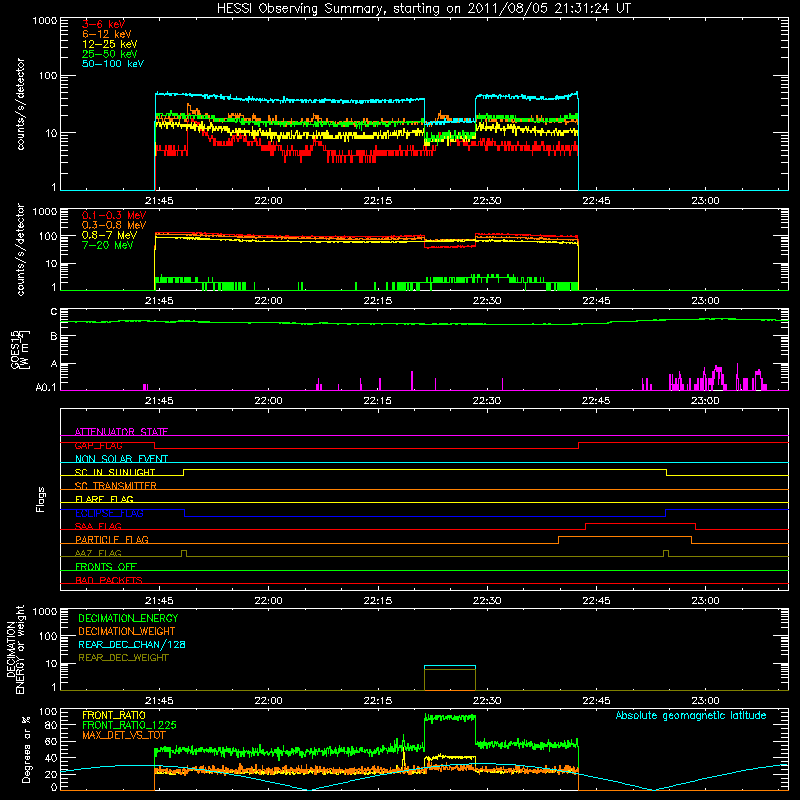Click the ATTENUATOR_STATE flag label
This screenshot has width=800, height=800.
point(121,432)
